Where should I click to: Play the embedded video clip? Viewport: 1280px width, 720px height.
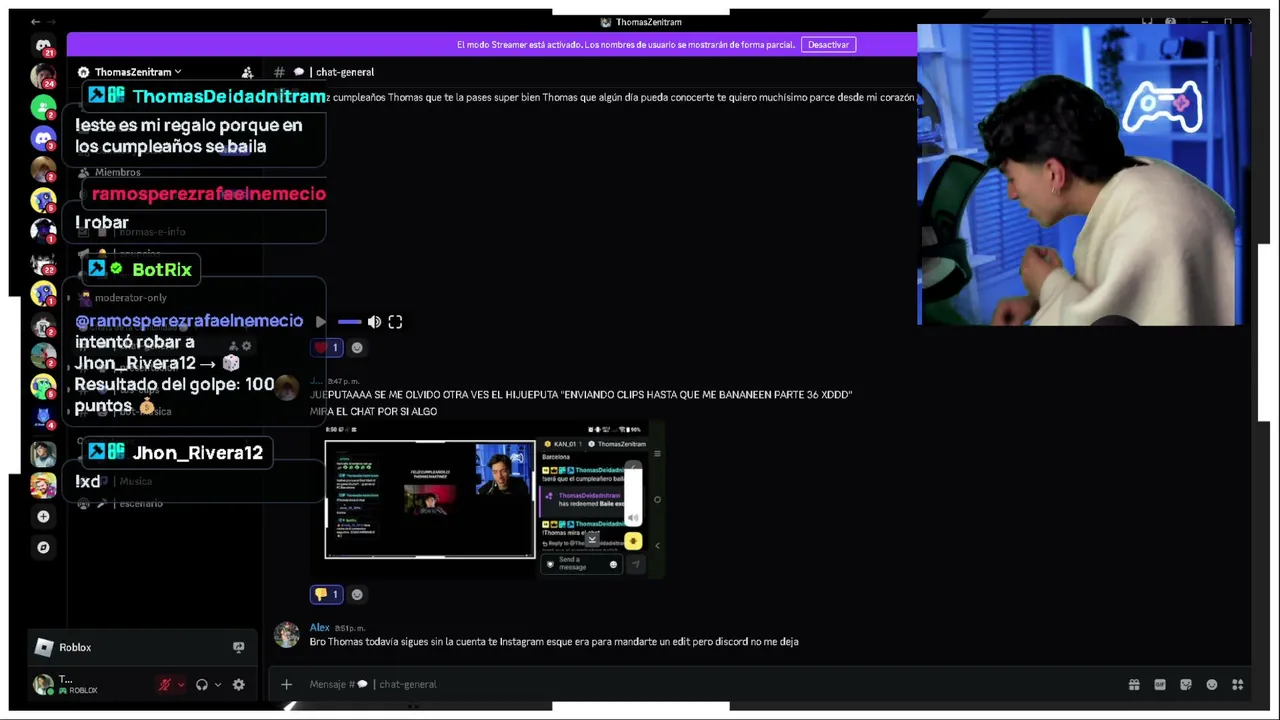pyautogui.click(x=320, y=322)
